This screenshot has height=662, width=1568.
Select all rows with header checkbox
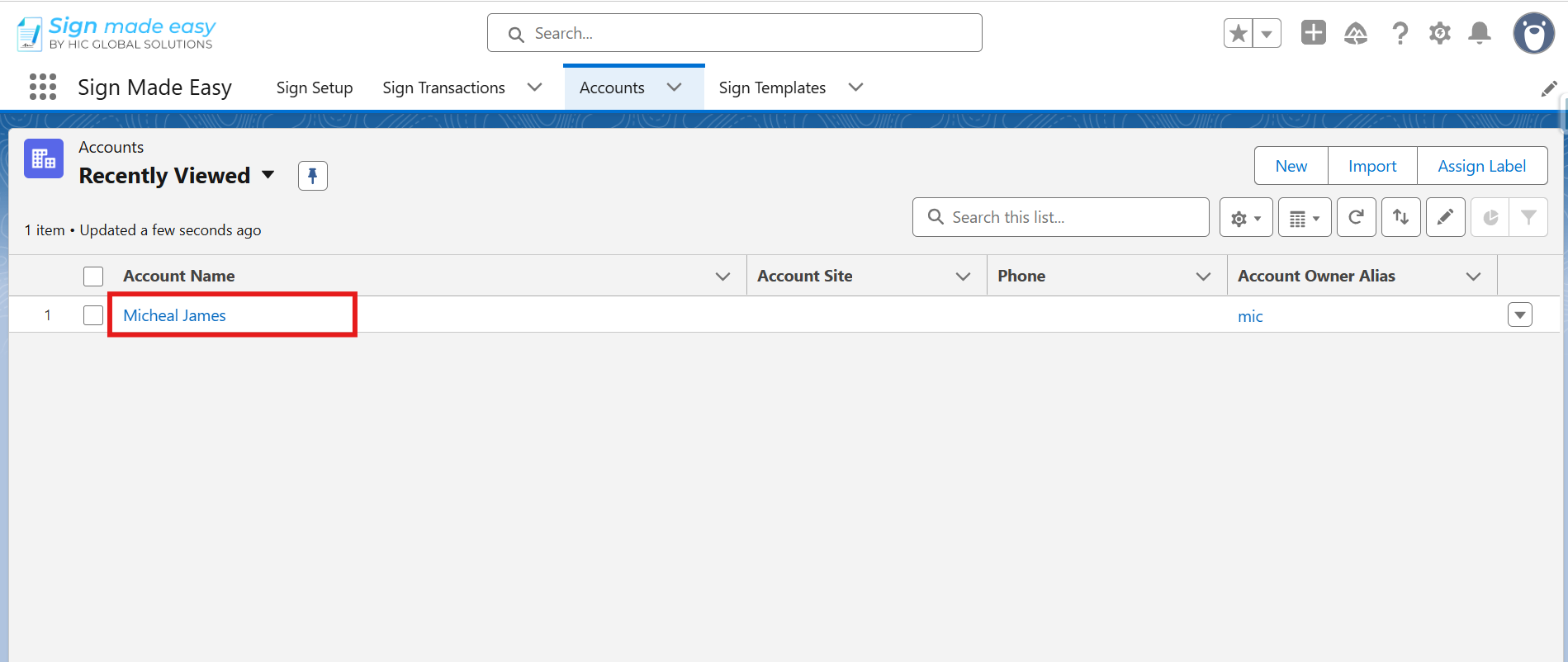pyautogui.click(x=93, y=276)
